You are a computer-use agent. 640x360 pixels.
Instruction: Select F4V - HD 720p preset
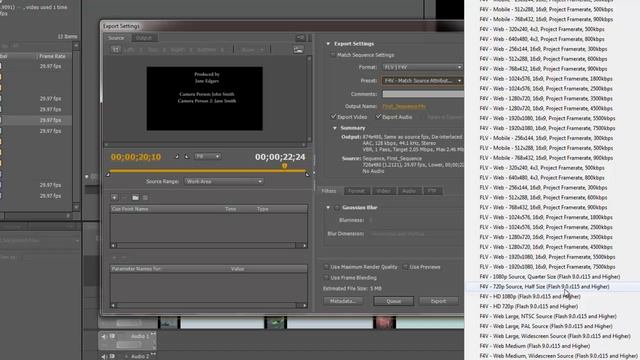pos(529,306)
